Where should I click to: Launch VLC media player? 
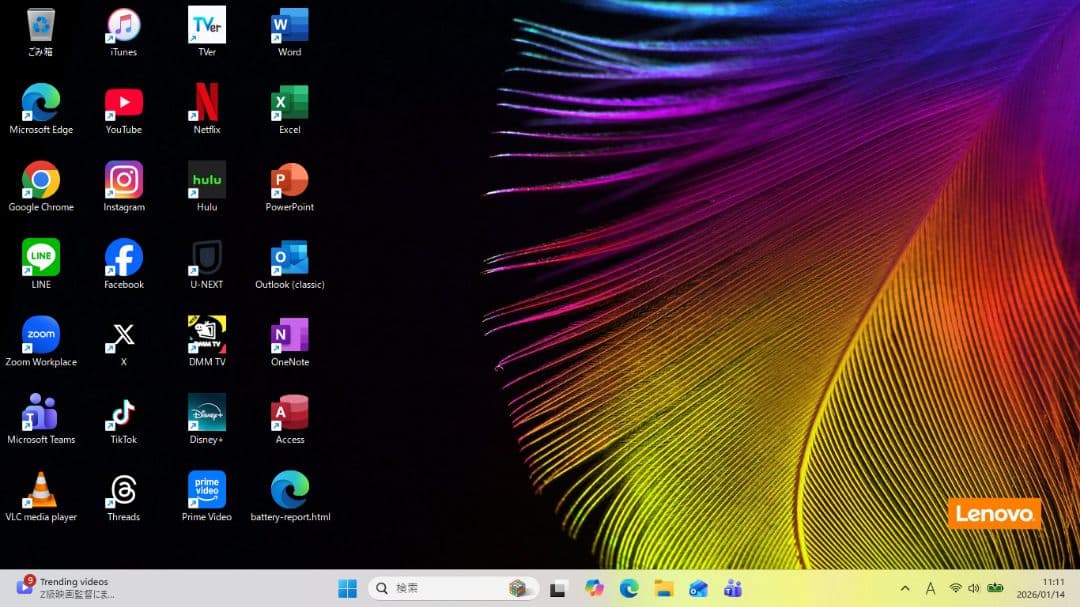pos(40,490)
